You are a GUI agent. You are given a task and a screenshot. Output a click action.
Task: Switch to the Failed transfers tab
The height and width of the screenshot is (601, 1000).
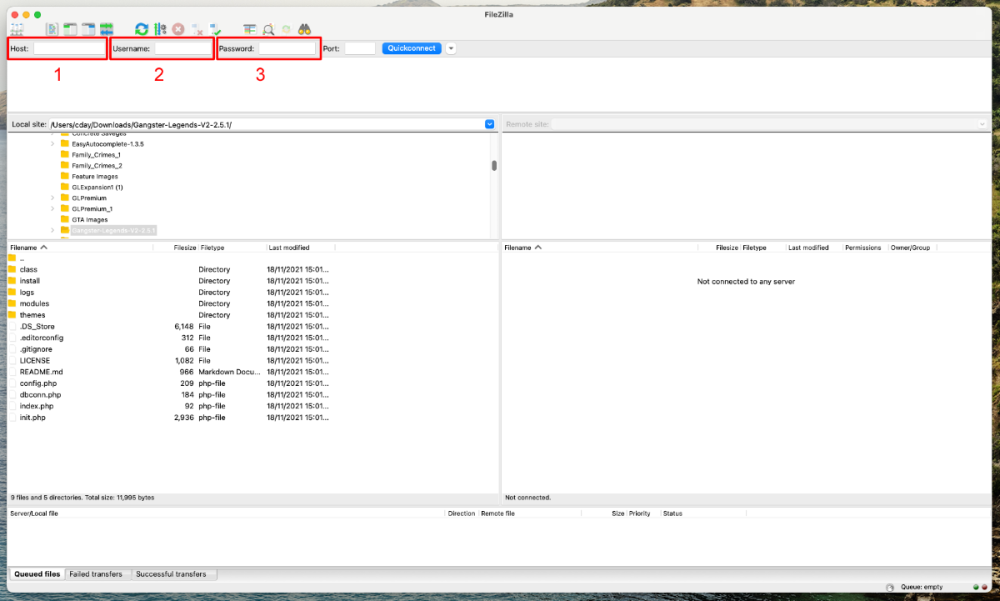(x=96, y=574)
